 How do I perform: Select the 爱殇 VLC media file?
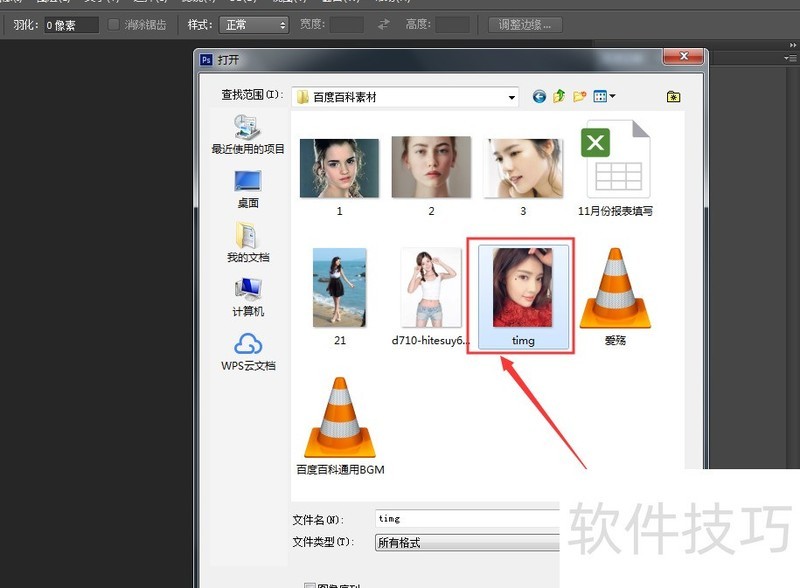615,296
